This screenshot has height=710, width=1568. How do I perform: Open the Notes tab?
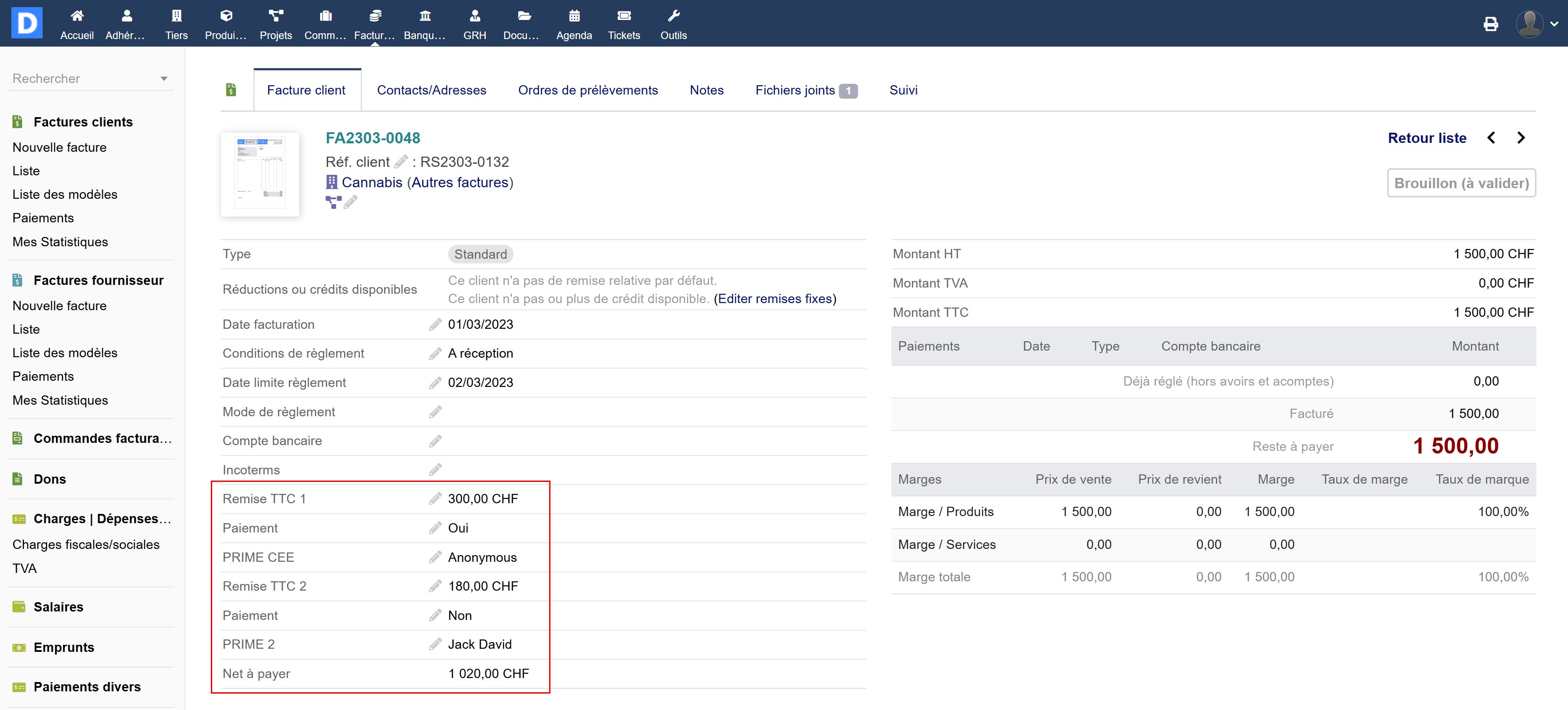[x=706, y=90]
